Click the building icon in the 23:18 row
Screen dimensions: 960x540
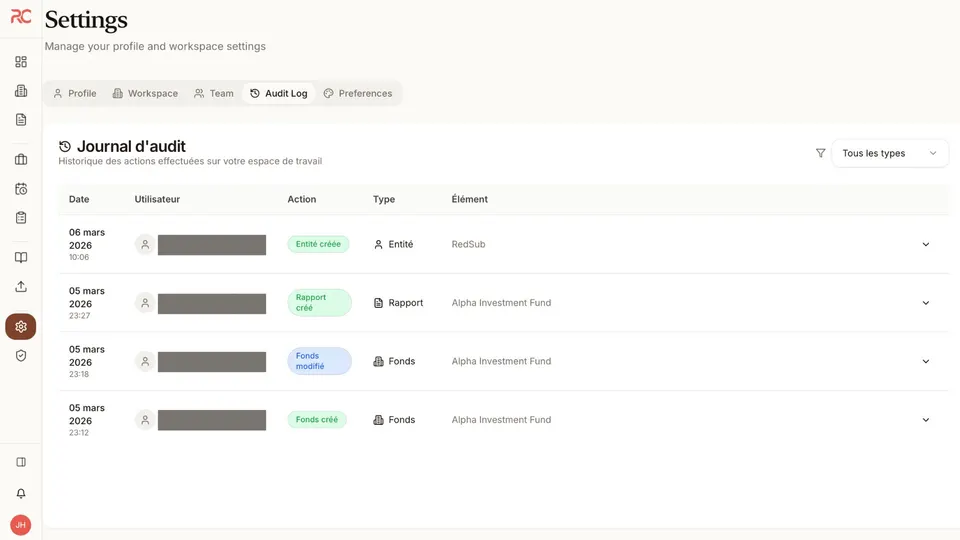coord(378,361)
